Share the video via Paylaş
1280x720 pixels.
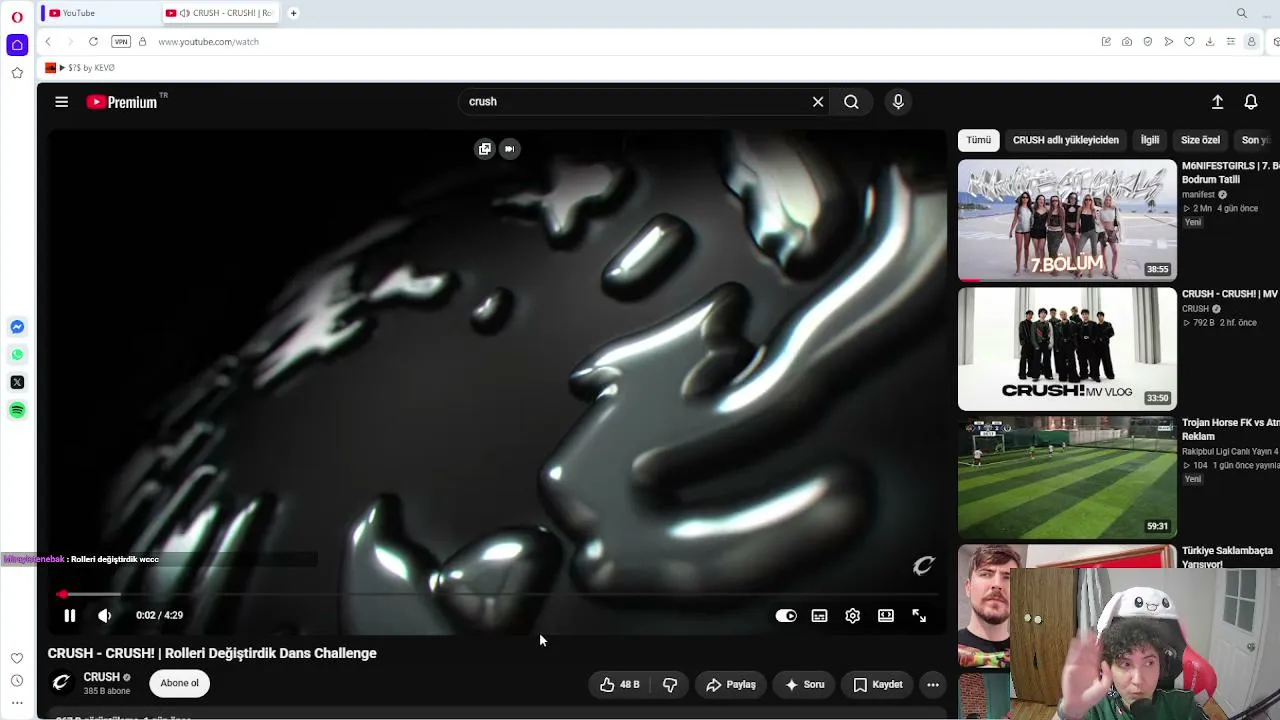(730, 685)
